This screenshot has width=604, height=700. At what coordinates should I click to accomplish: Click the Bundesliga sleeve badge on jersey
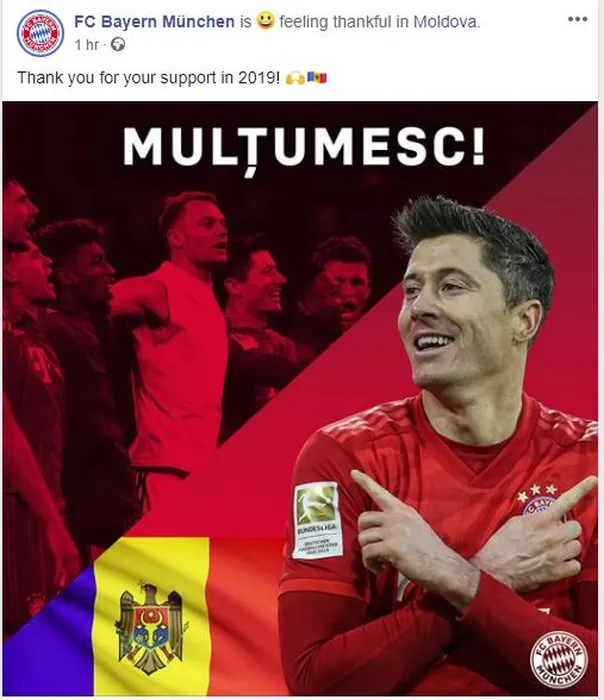pos(317,520)
